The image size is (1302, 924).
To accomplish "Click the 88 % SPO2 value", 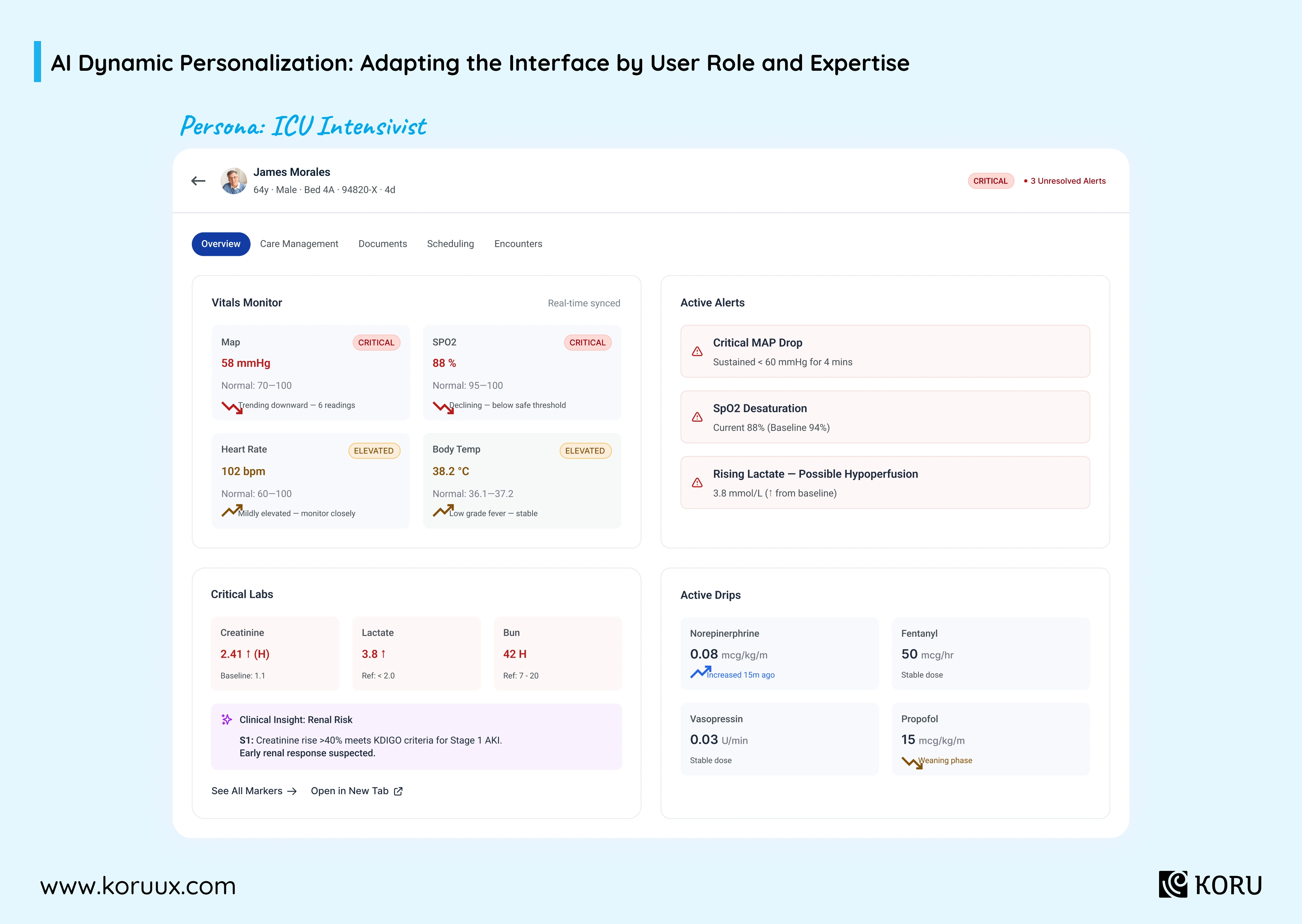I will pos(444,363).
